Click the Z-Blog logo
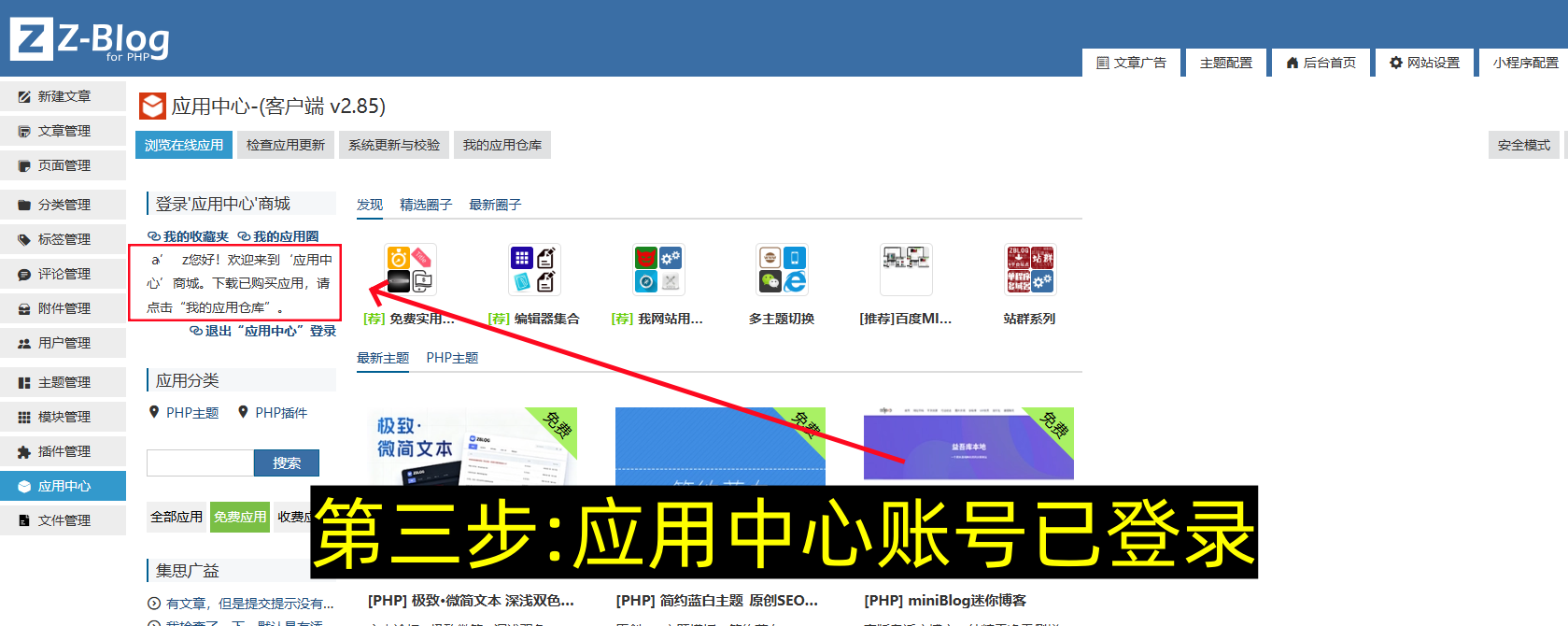Image resolution: width=1568 pixels, height=626 pixels. (90, 40)
